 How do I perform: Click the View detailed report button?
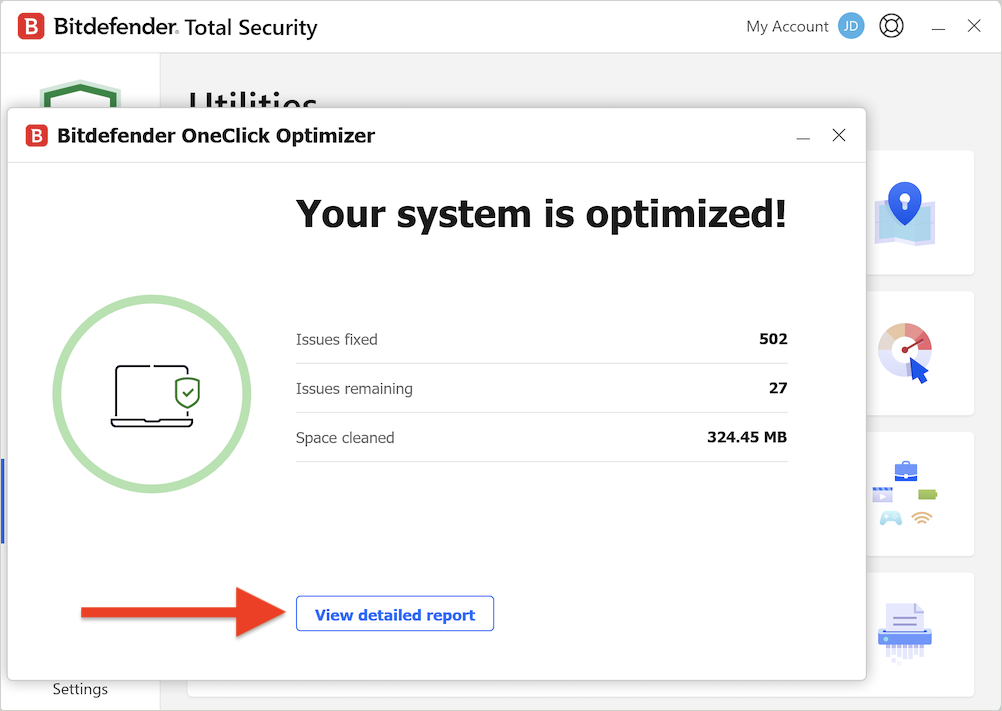coord(394,613)
